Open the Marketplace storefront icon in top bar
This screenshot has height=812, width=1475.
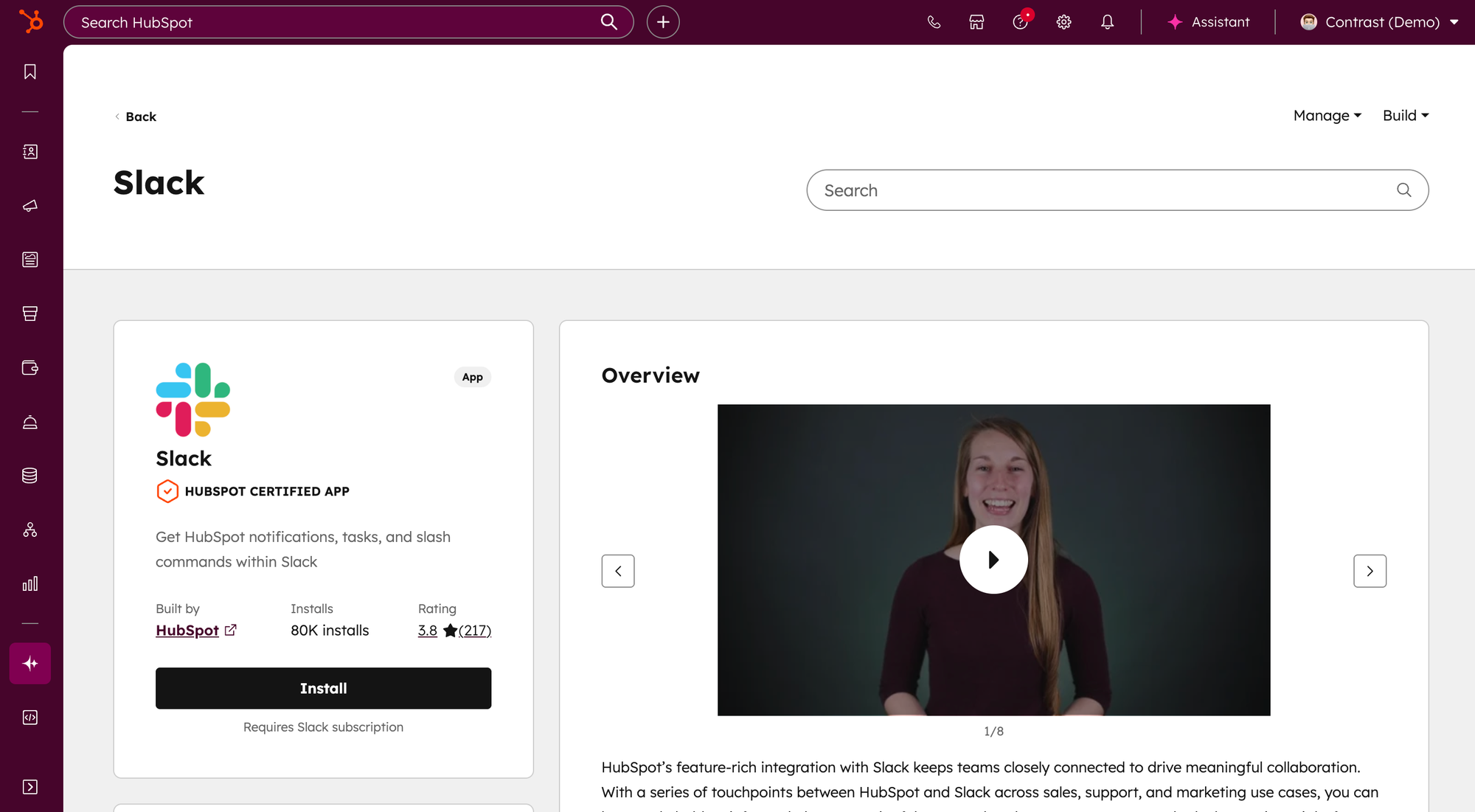(x=976, y=22)
